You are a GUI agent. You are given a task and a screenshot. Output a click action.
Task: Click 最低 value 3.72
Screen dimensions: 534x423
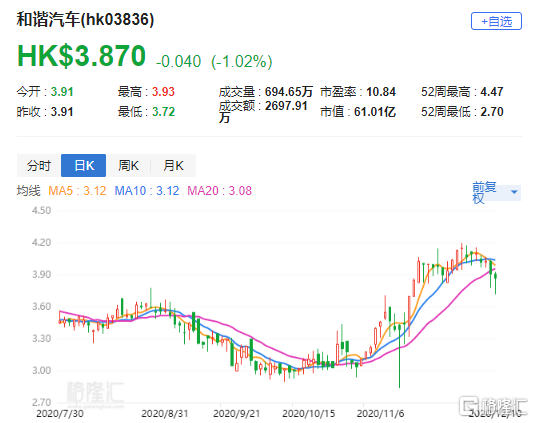163,112
